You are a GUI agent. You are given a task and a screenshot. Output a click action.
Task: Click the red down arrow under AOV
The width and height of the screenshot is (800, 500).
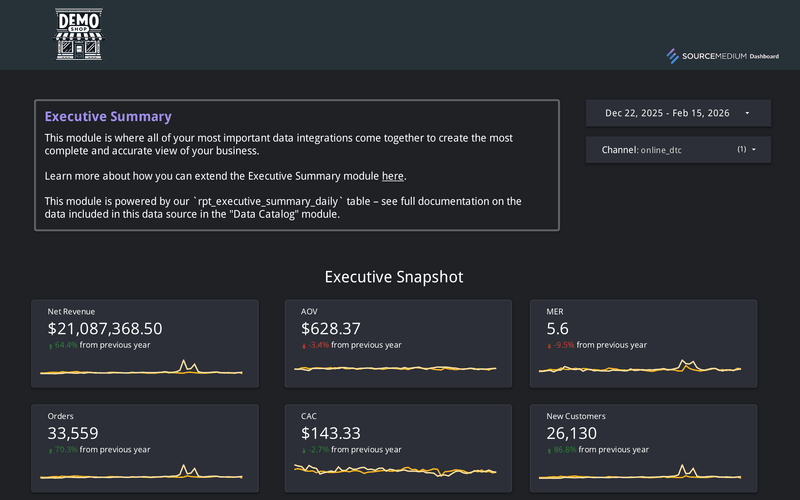[304, 345]
